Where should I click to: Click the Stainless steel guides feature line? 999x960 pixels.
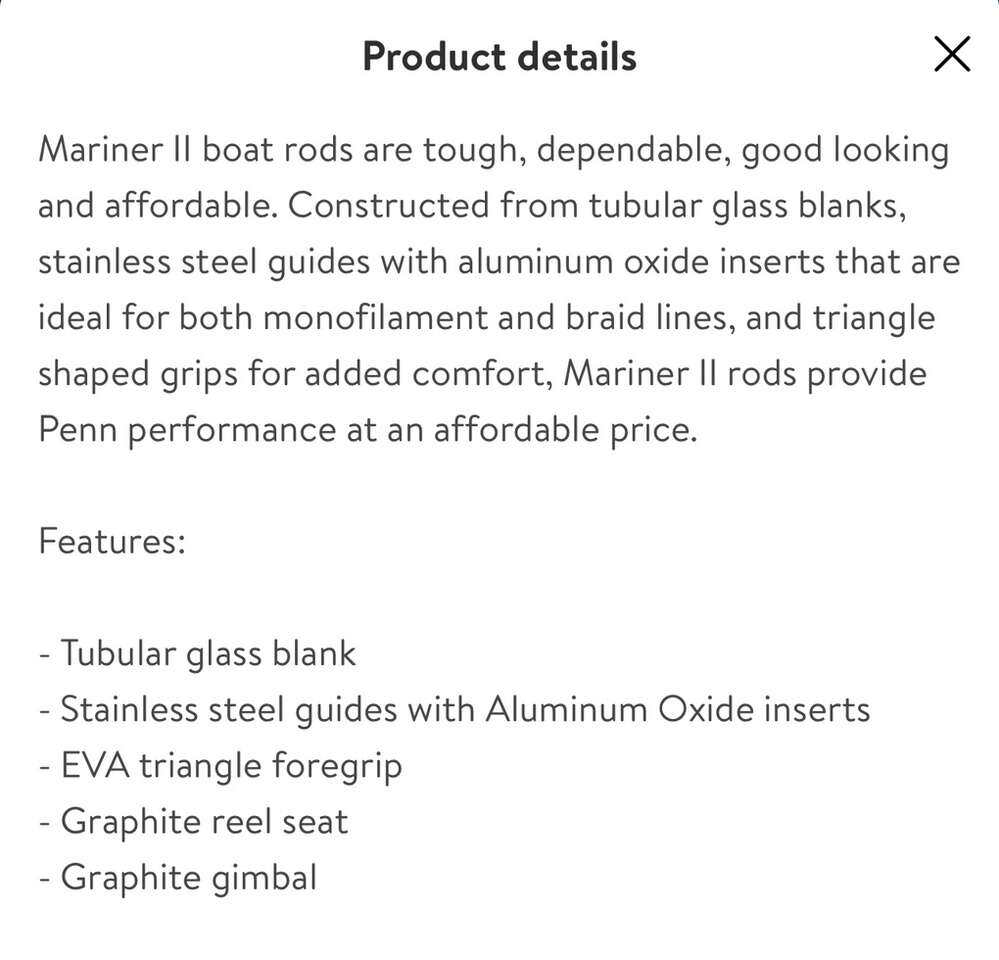tap(454, 710)
